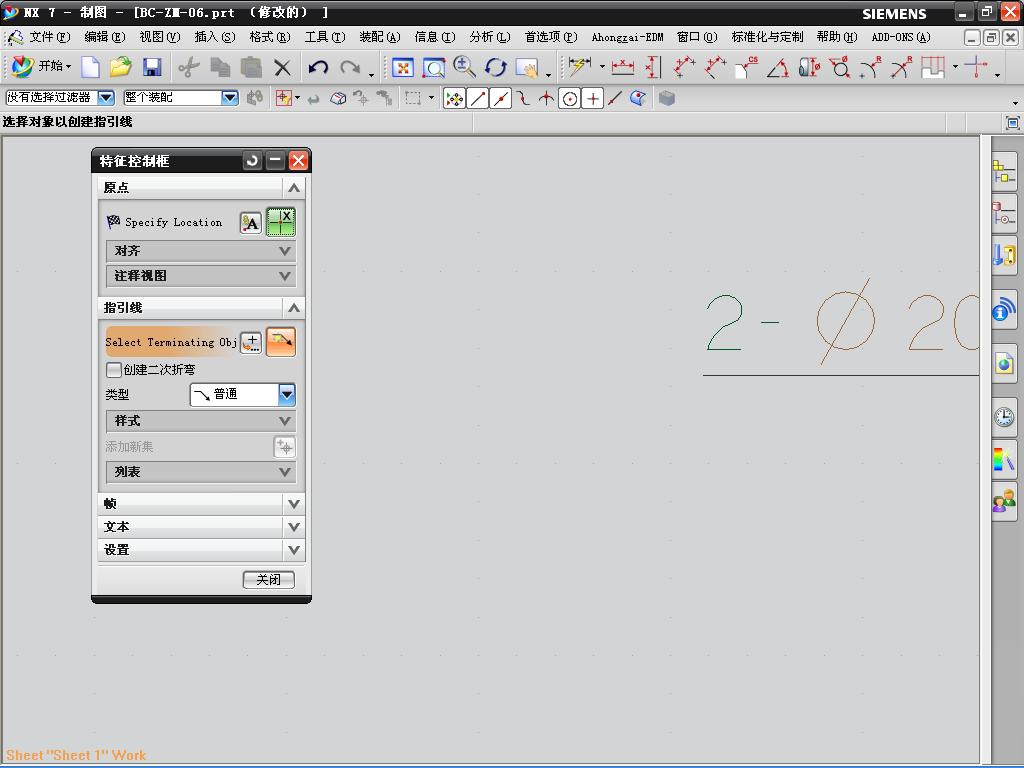This screenshot has width=1024, height=768.
Task: Open the Ahongzai-EDM menu
Action: [627, 37]
